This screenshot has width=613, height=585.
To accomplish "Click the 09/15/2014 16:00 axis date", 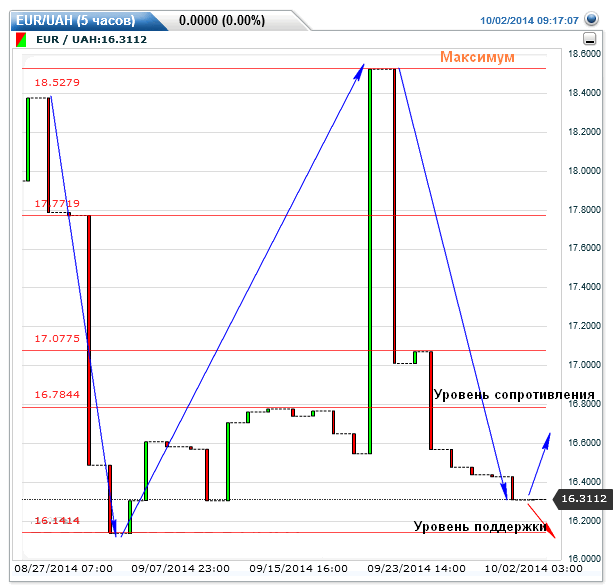I will point(298,569).
